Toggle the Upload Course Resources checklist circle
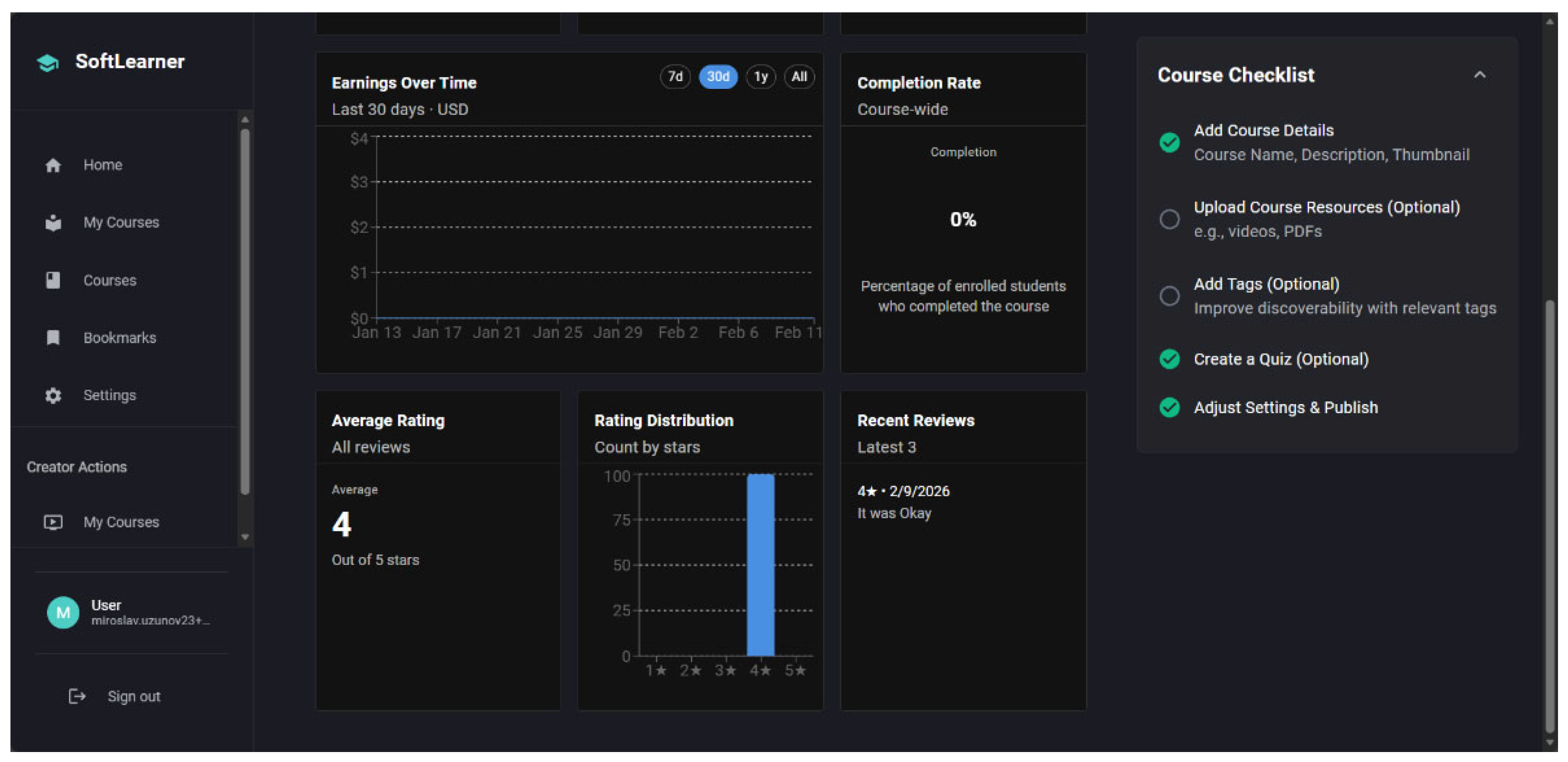 click(1169, 219)
